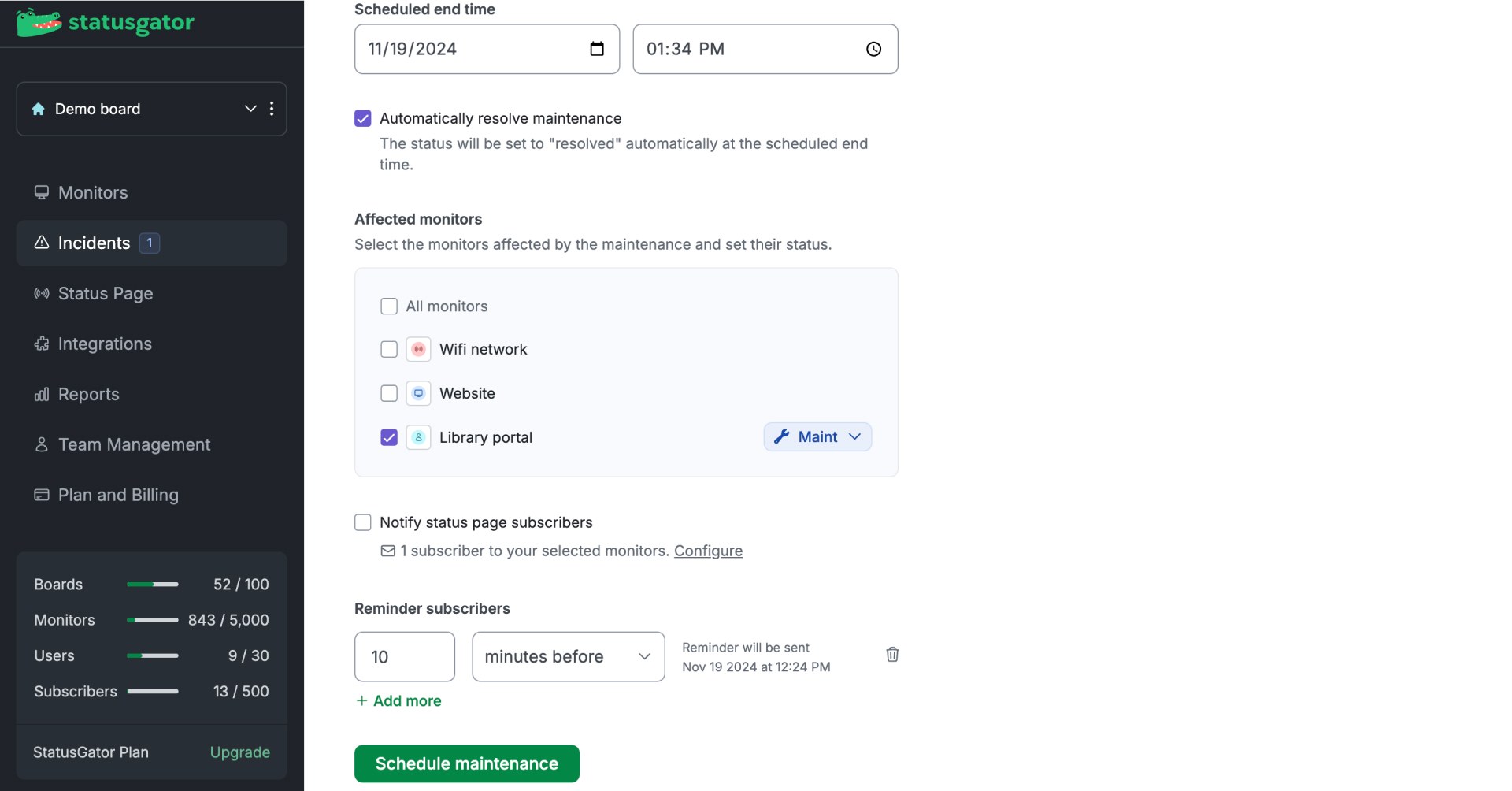Click the StatusGator alligator logo

coord(39,23)
